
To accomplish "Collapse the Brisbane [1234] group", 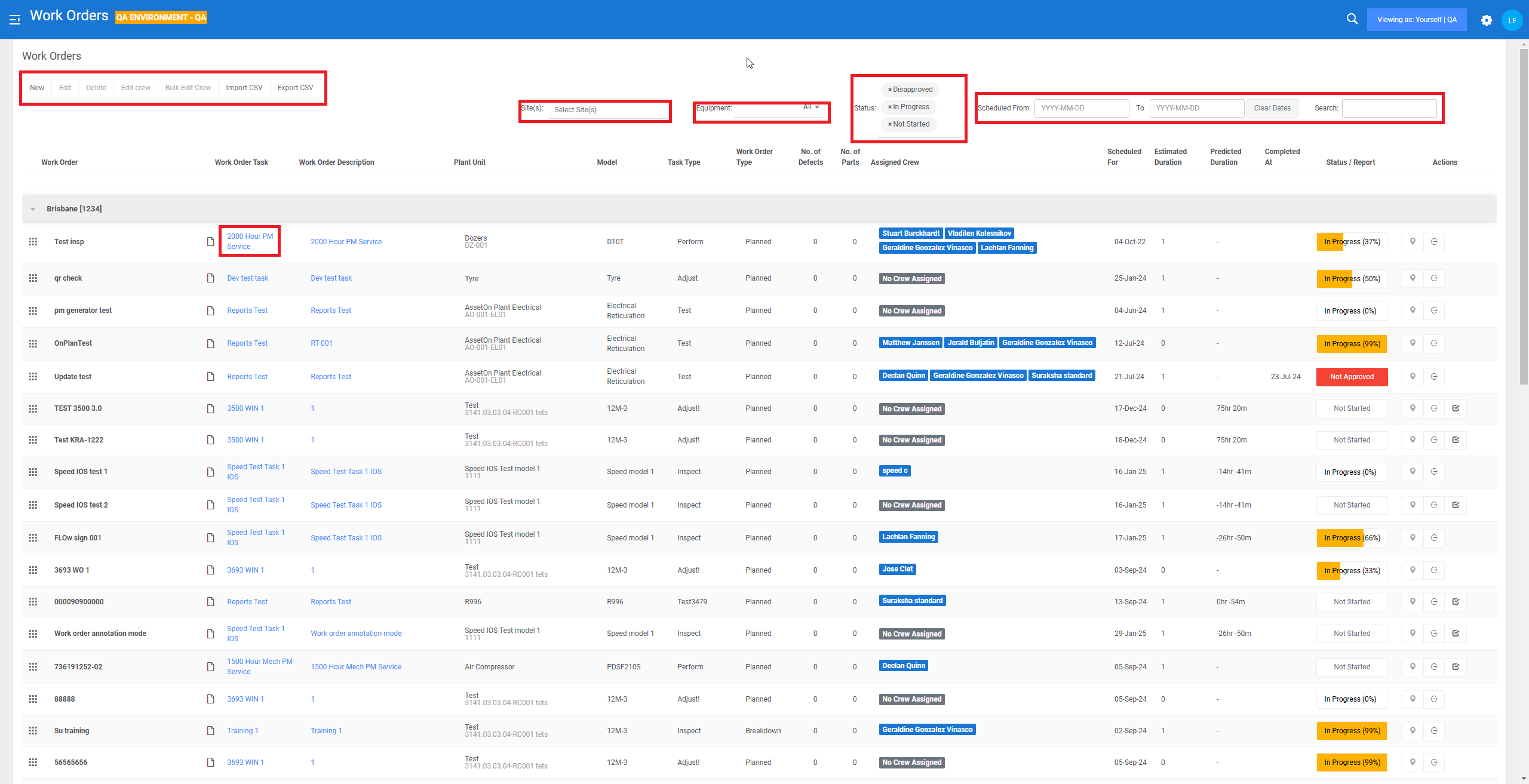I will pos(33,209).
